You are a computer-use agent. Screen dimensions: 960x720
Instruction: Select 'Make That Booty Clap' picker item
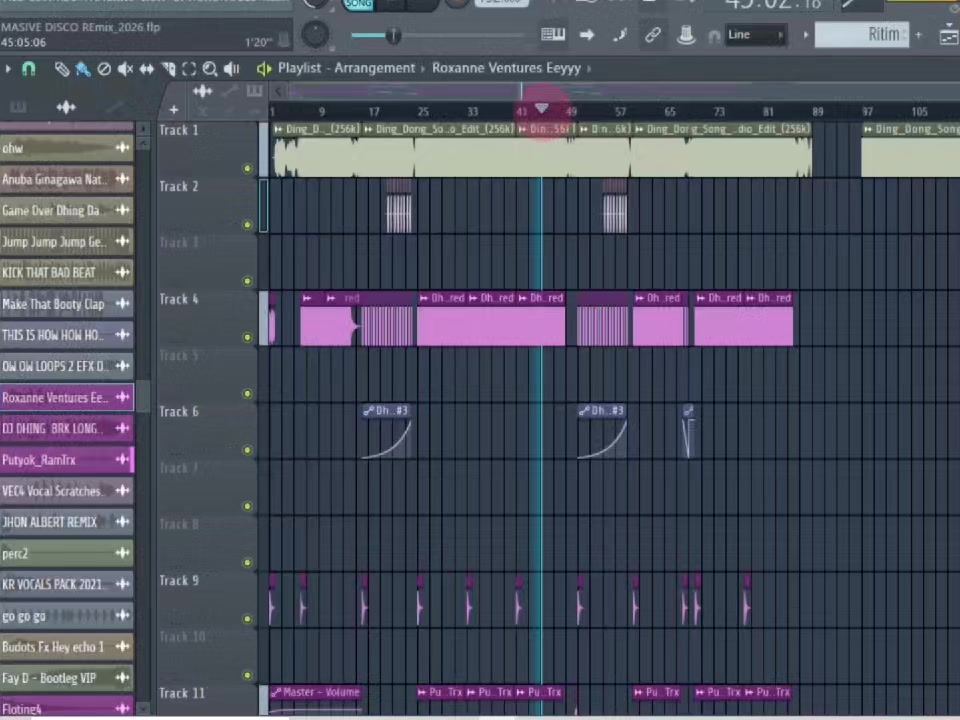point(67,304)
